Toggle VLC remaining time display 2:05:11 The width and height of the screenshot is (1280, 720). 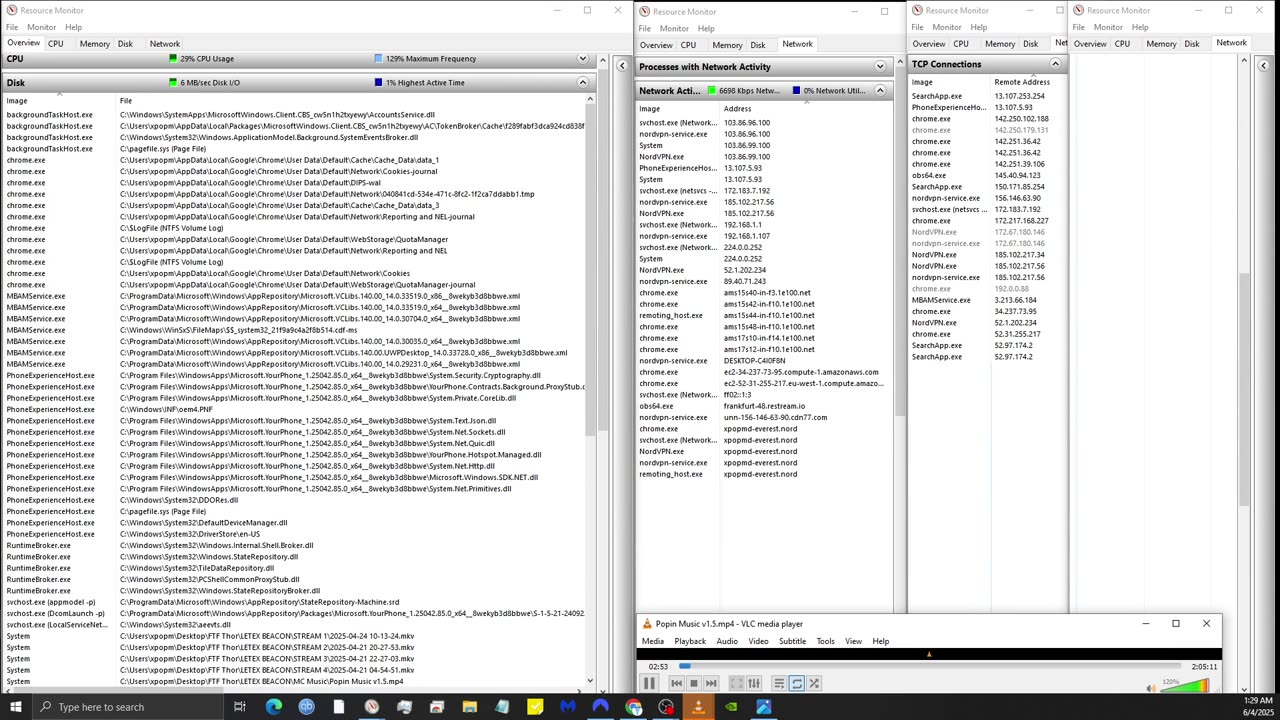pyautogui.click(x=1204, y=666)
